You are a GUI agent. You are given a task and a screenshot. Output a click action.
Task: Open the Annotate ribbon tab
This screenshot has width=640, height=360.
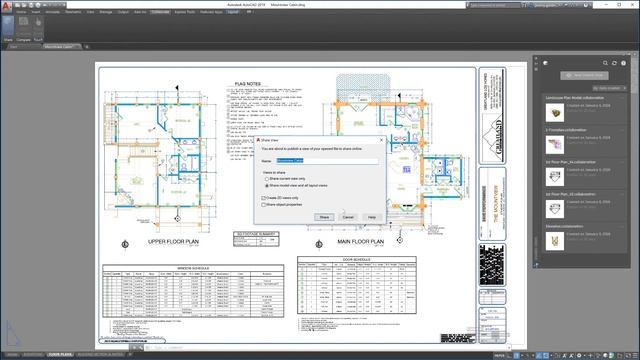point(53,12)
